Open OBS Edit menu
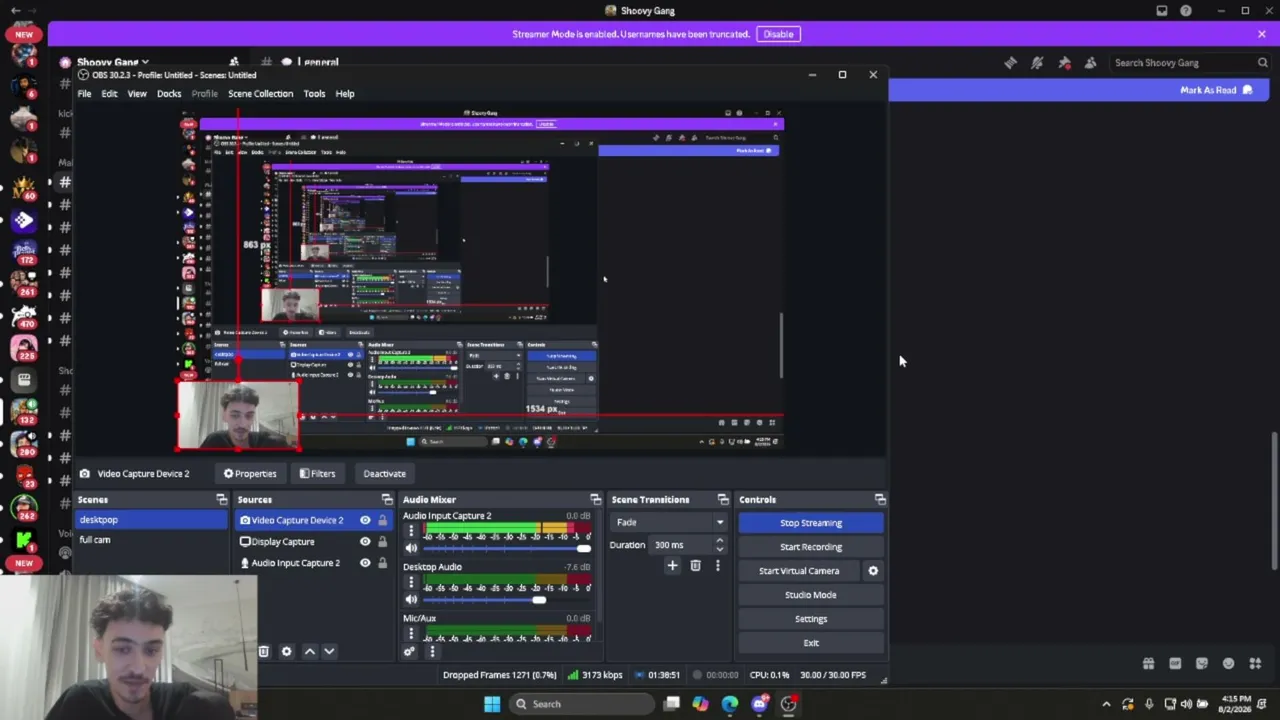The height and width of the screenshot is (720, 1280). (x=109, y=94)
